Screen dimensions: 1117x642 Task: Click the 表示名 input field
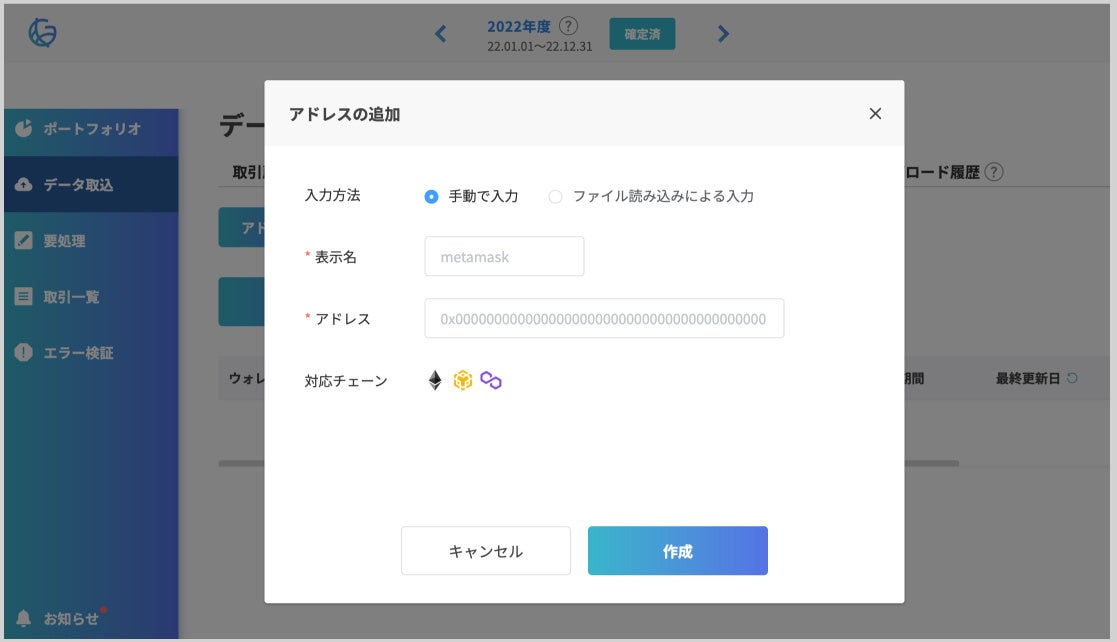click(x=504, y=257)
